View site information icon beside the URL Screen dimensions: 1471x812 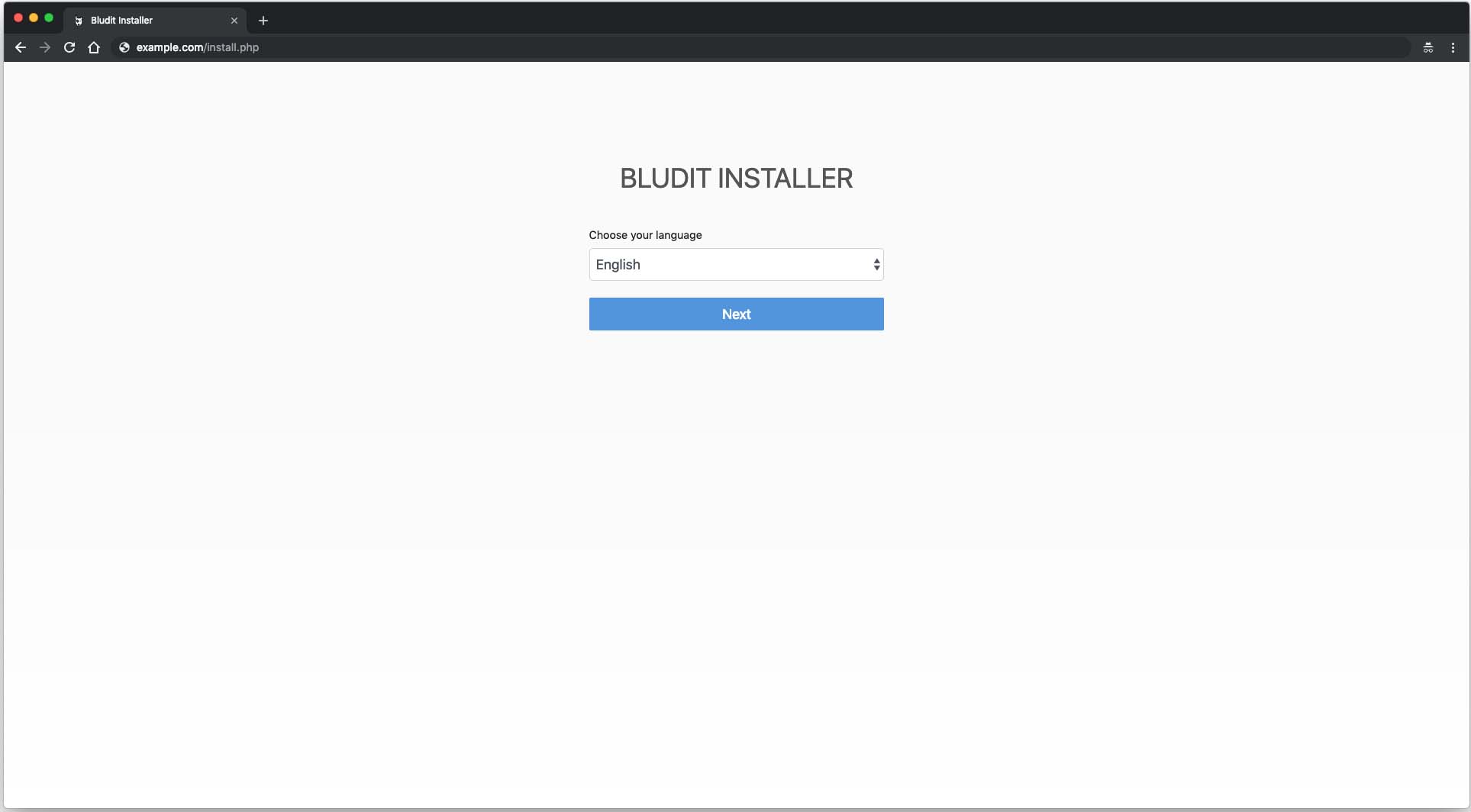point(124,47)
